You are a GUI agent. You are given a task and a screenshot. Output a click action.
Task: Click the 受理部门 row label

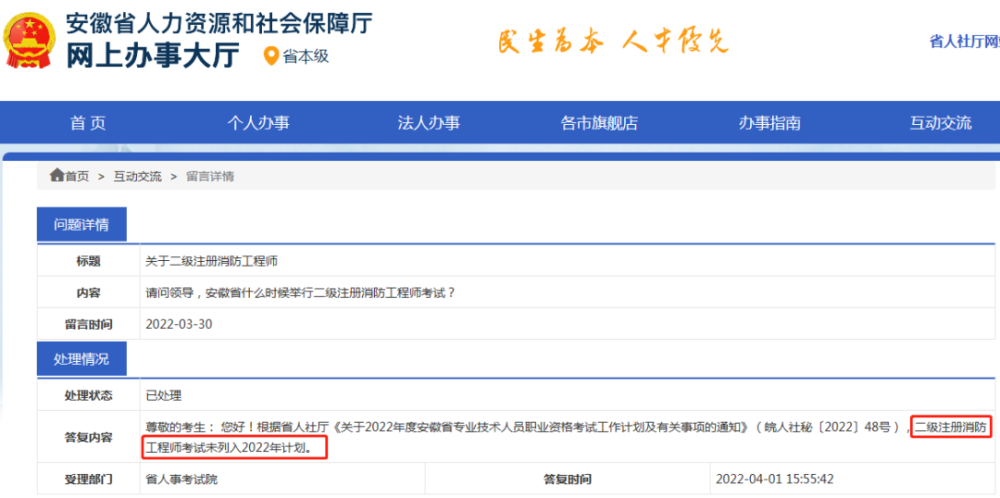pyautogui.click(x=88, y=479)
